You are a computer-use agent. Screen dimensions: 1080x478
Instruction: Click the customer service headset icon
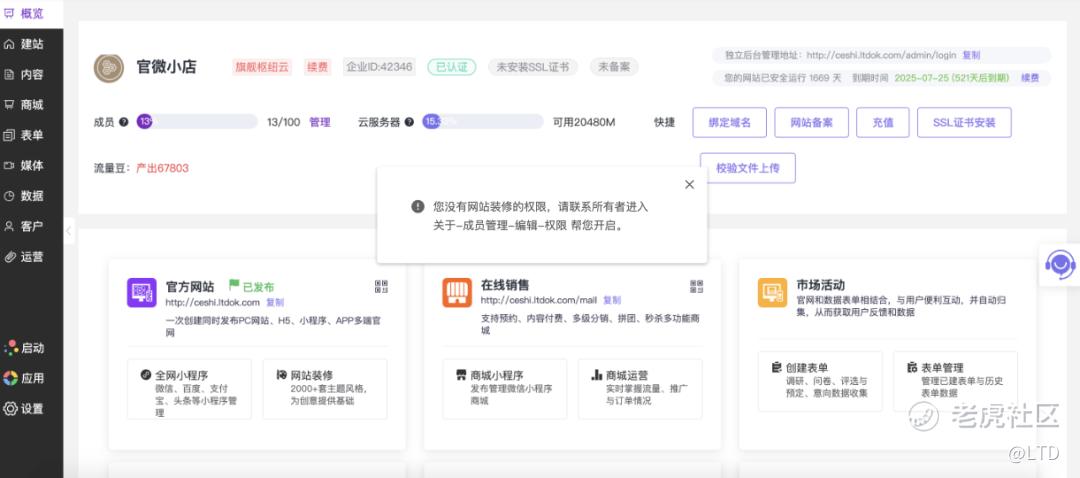1060,265
